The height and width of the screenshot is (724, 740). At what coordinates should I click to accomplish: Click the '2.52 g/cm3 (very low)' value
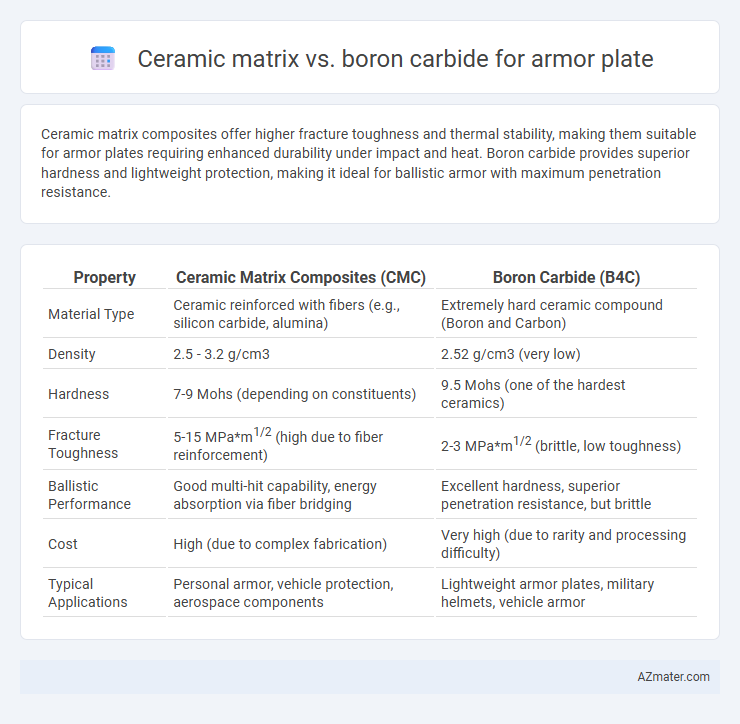(x=511, y=354)
